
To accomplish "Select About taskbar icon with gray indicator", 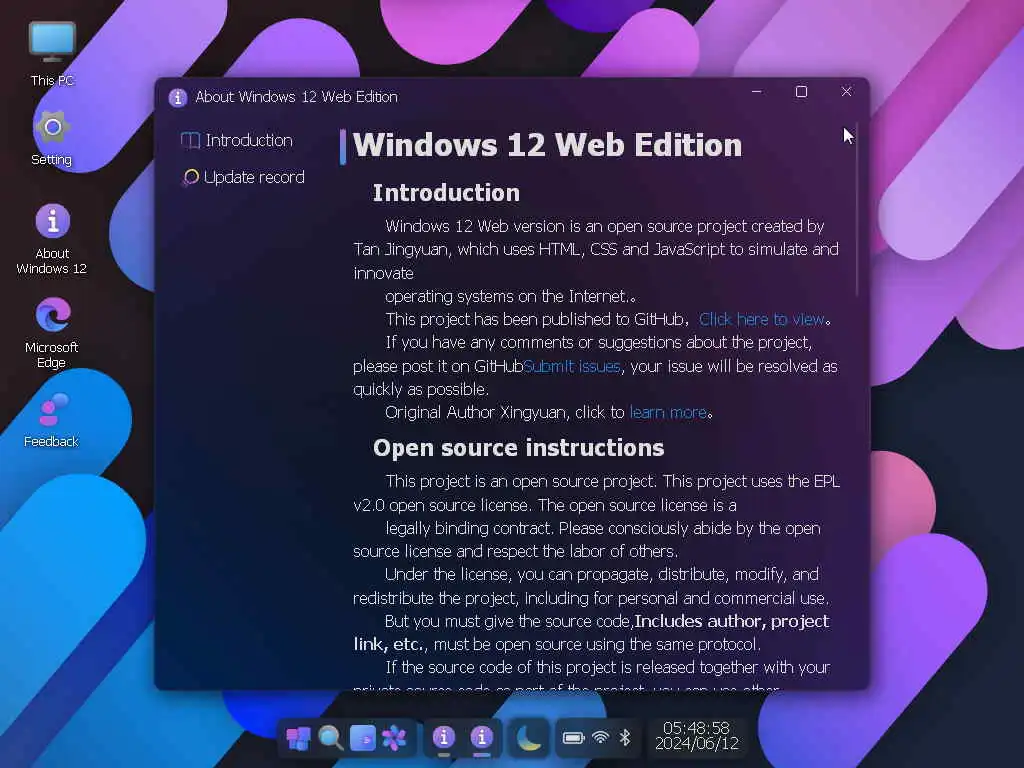I will [x=444, y=739].
